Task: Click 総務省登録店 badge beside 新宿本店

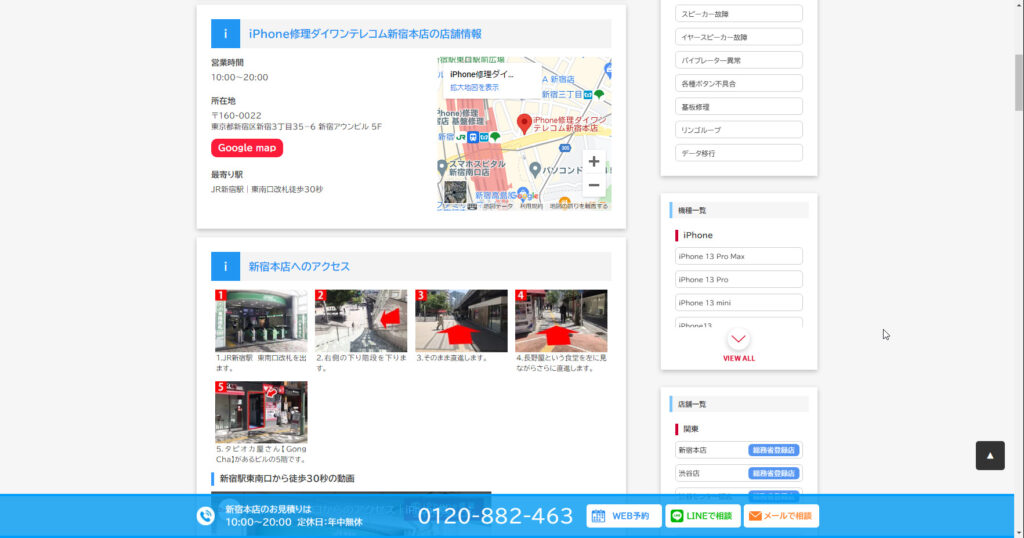Action: coord(773,450)
